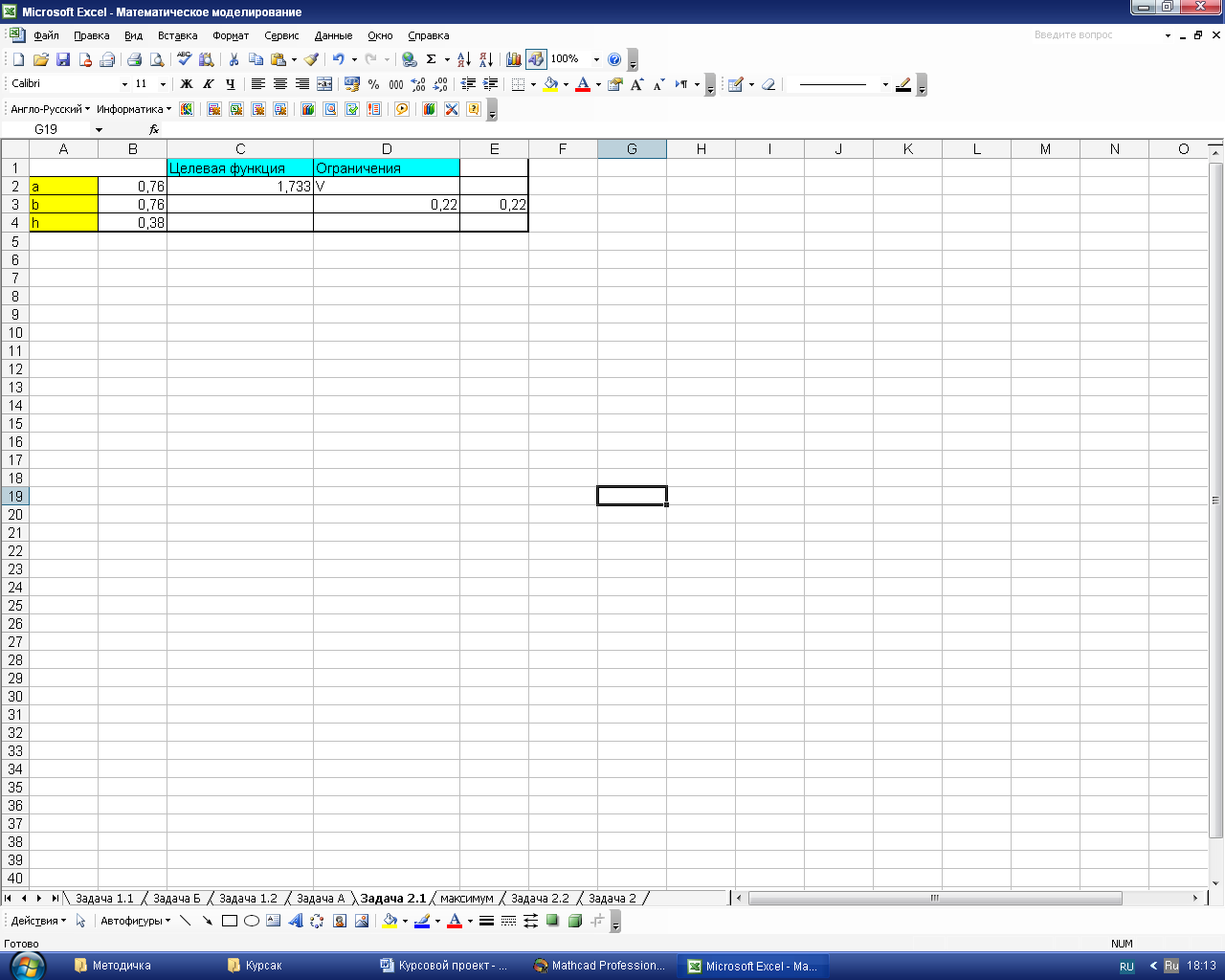
Task: Open an existing file with folder icon
Action: tap(40, 59)
